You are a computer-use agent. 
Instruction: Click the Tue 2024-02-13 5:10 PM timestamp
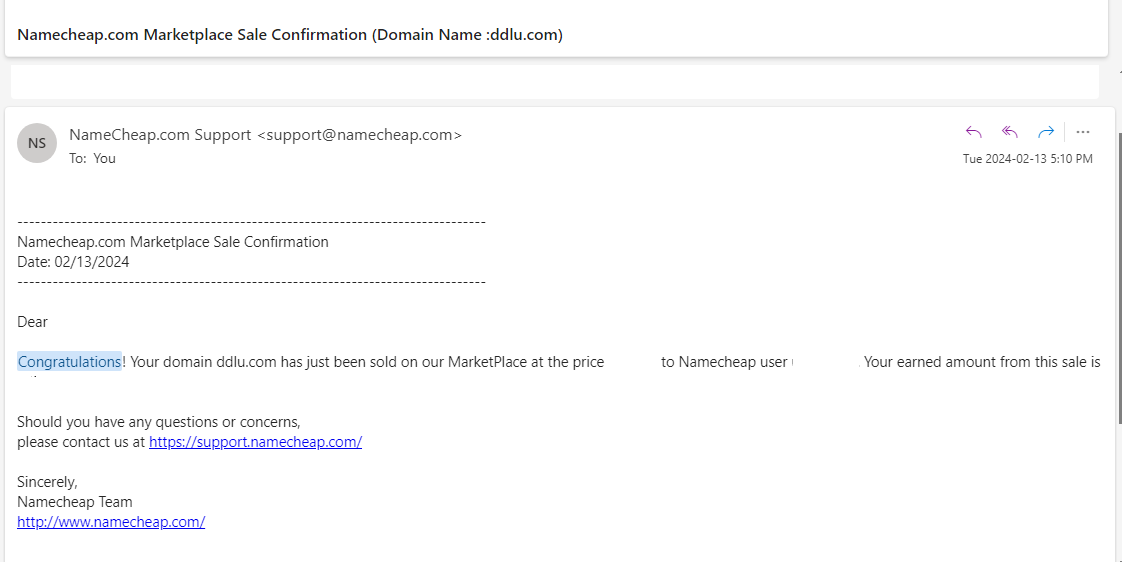[x=1028, y=159]
